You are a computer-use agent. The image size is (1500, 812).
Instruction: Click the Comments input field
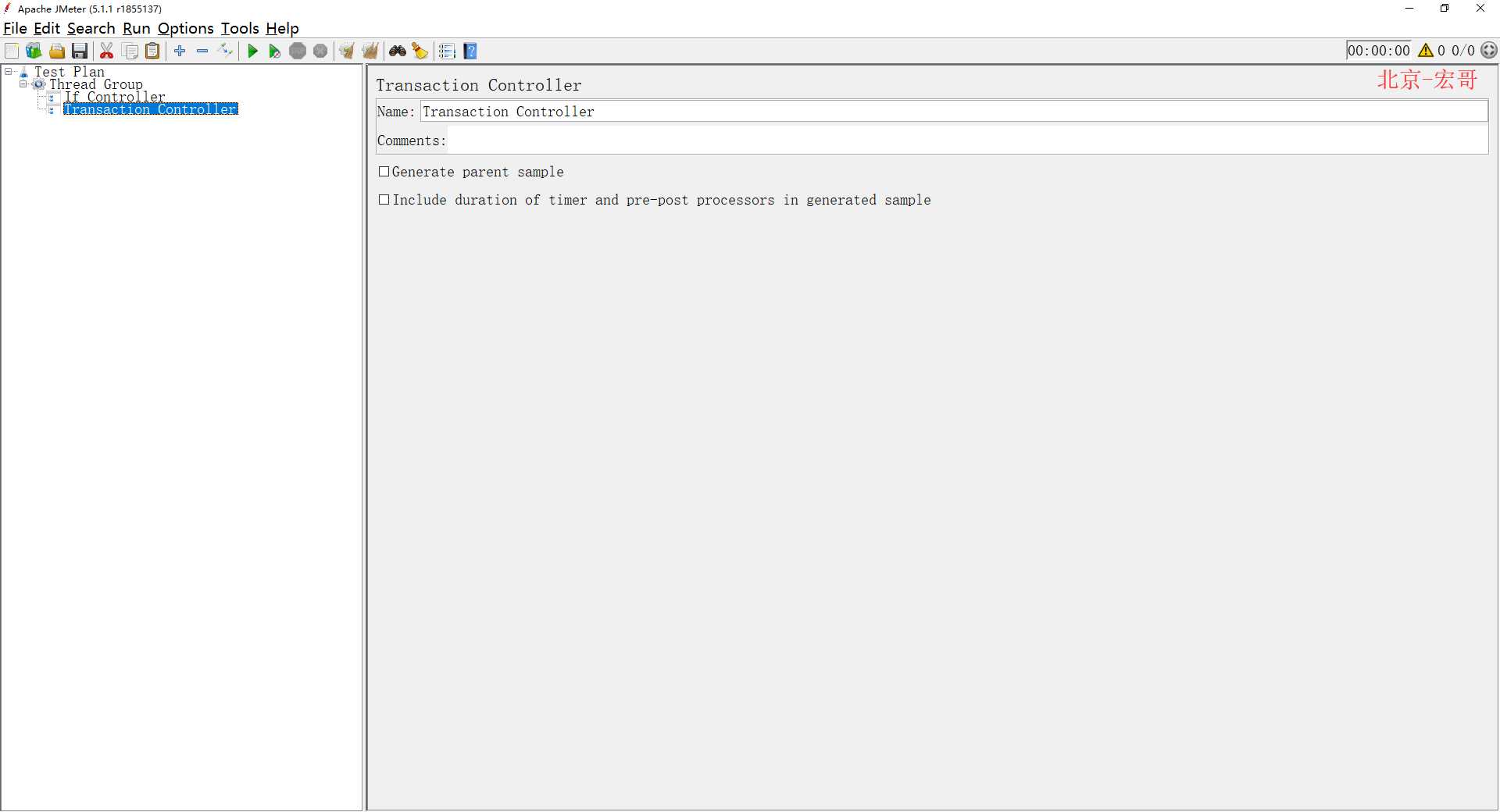(x=968, y=141)
